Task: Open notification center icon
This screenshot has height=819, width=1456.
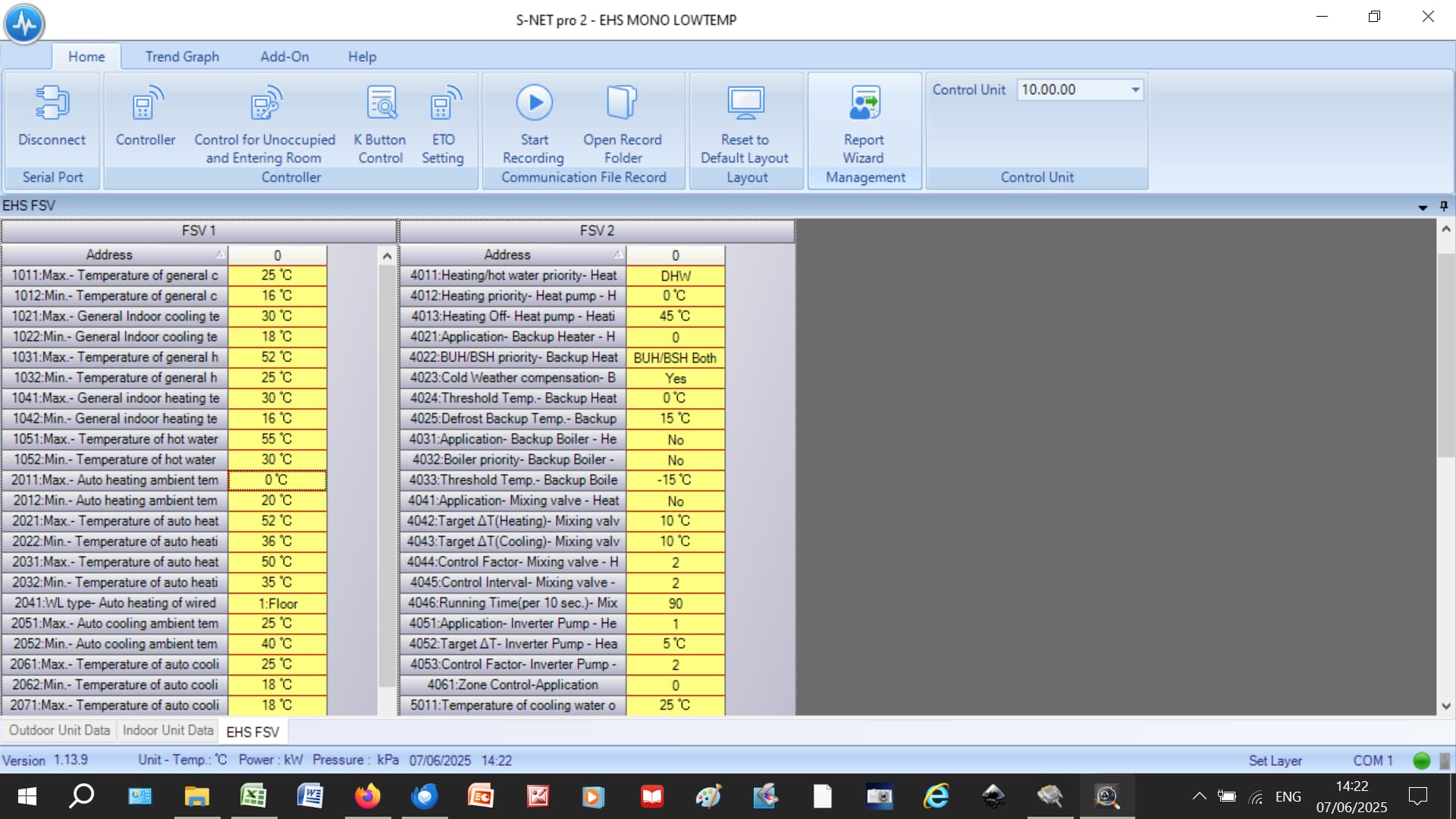Action: tap(1417, 796)
